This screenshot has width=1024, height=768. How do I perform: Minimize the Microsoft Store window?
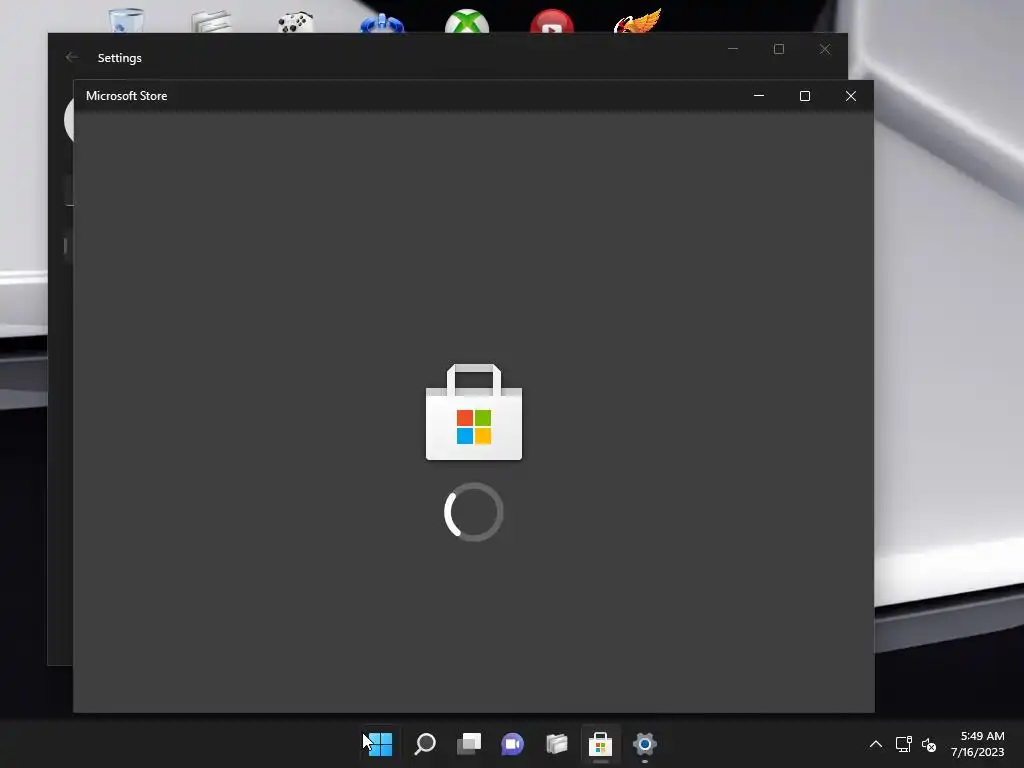coord(759,96)
